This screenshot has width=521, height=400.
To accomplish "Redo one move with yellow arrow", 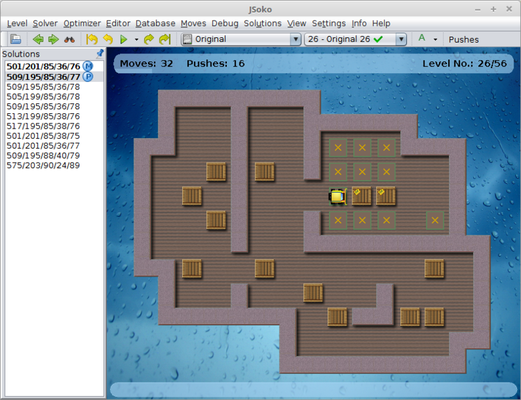I will pos(149,39).
